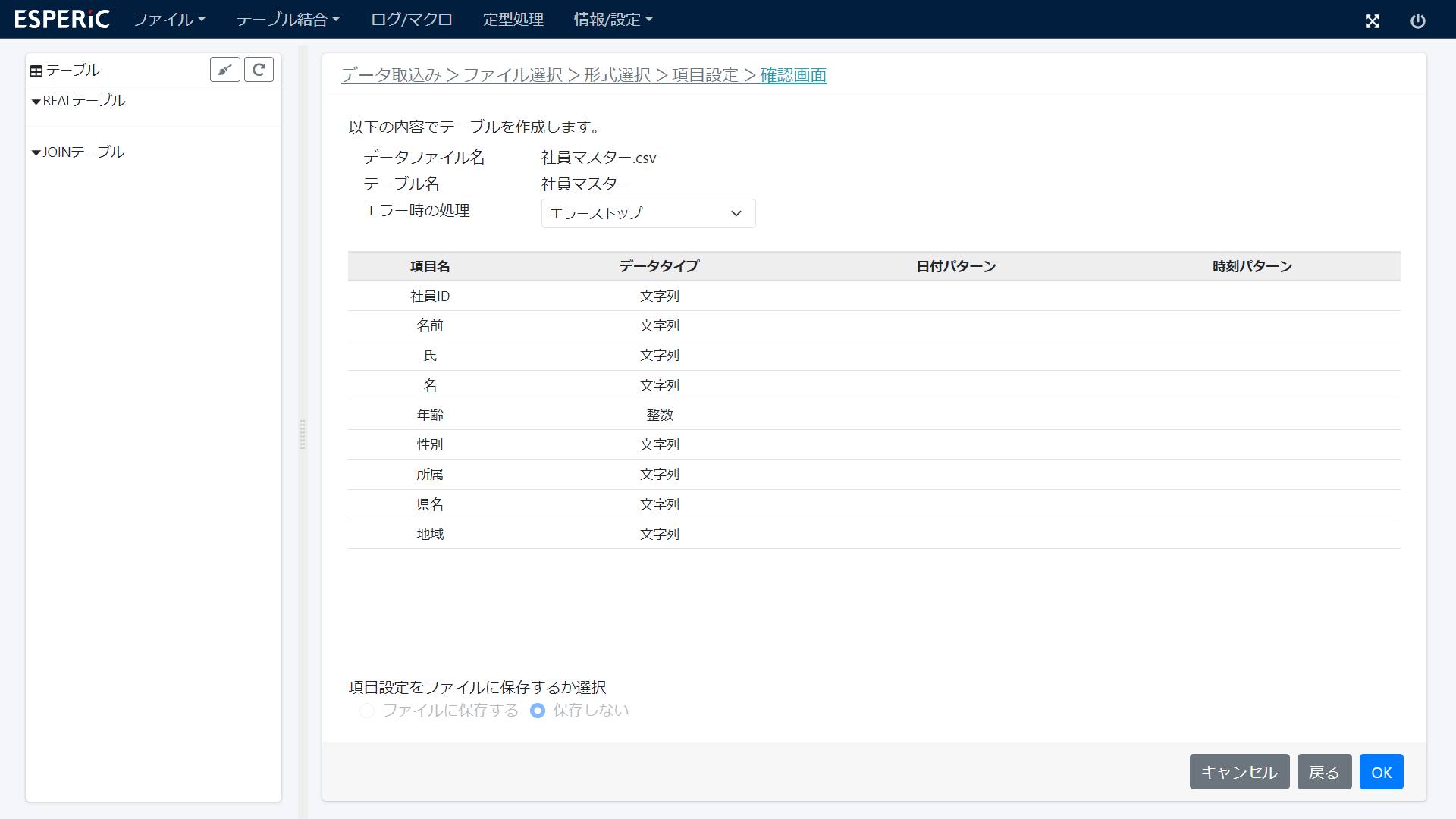This screenshot has height=819, width=1456.
Task: Open the ログ/マクロ menu item
Action: click(x=411, y=19)
